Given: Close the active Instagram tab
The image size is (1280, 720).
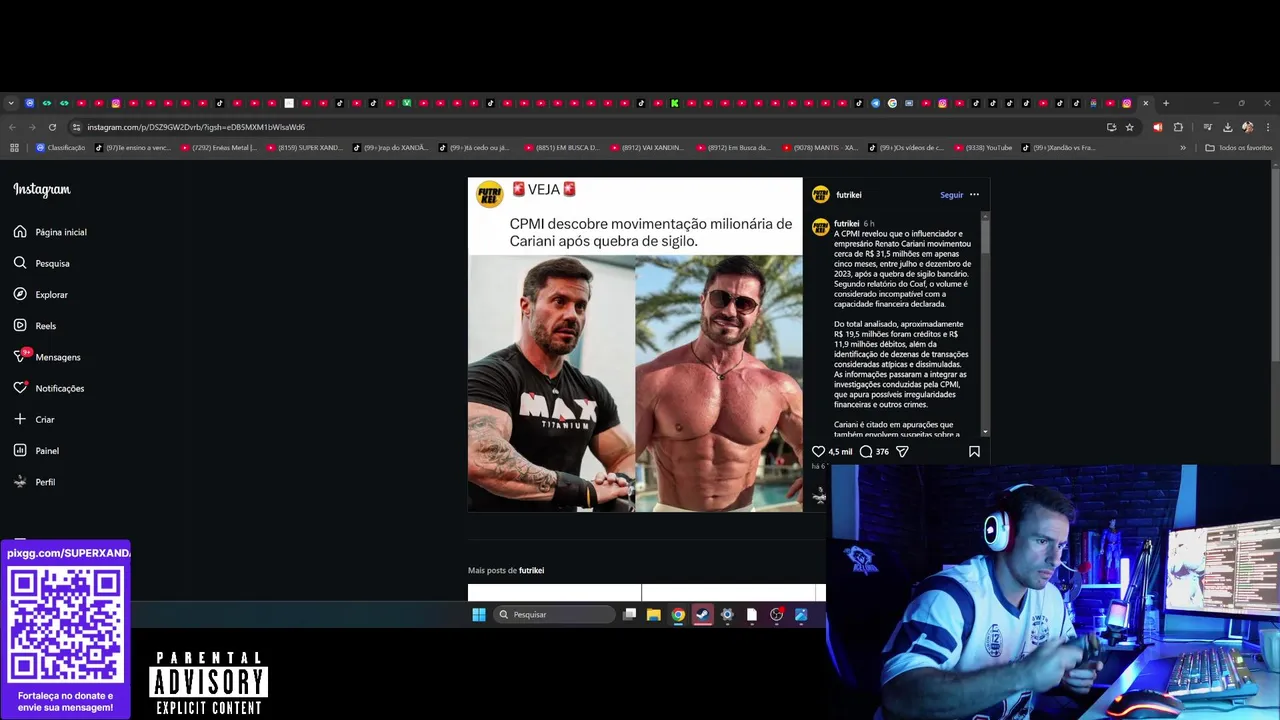Looking at the screenshot, I should (x=1146, y=103).
